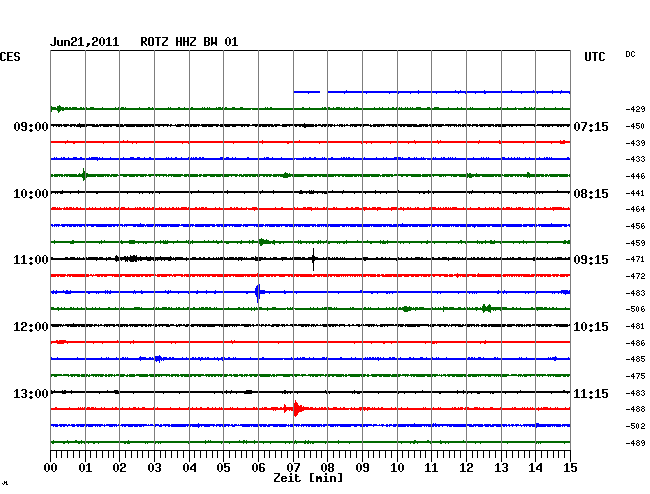Click the green spike near minute 01

(x=84, y=175)
